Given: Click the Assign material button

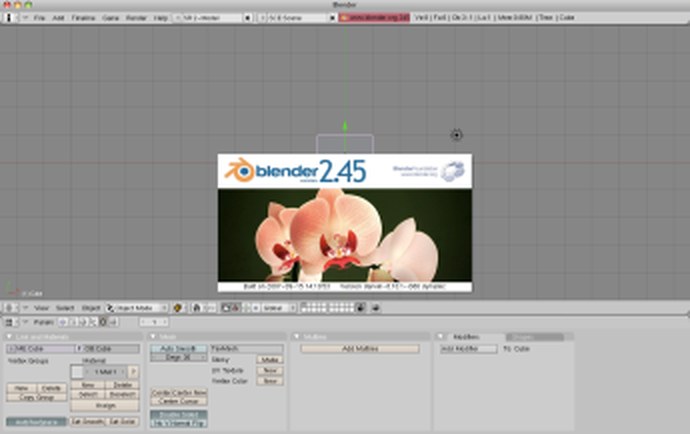Looking at the screenshot, I should pyautogui.click(x=105, y=405).
